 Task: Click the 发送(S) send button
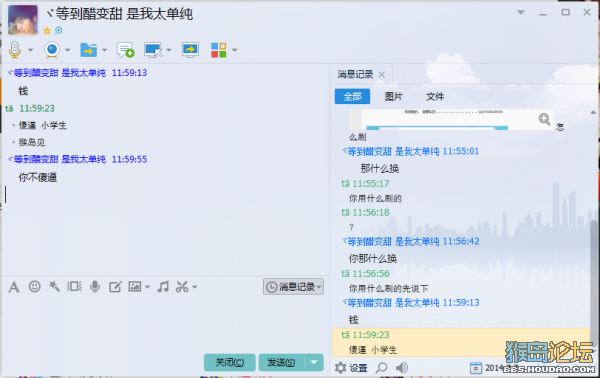(x=281, y=362)
